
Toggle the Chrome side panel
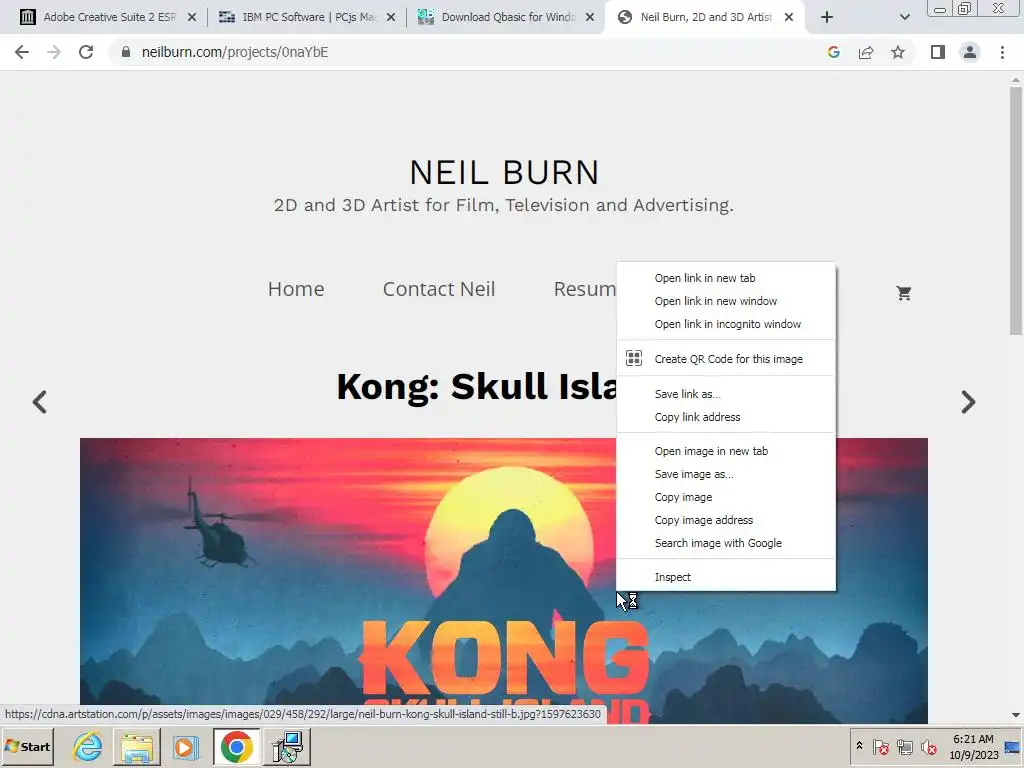coord(938,52)
